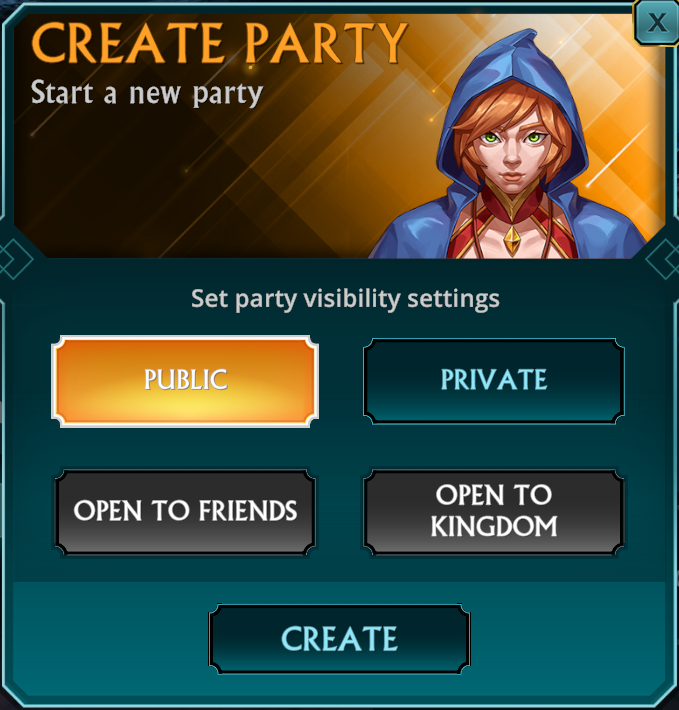Toggle the Open to Friends option
679x710 pixels.
(x=185, y=512)
